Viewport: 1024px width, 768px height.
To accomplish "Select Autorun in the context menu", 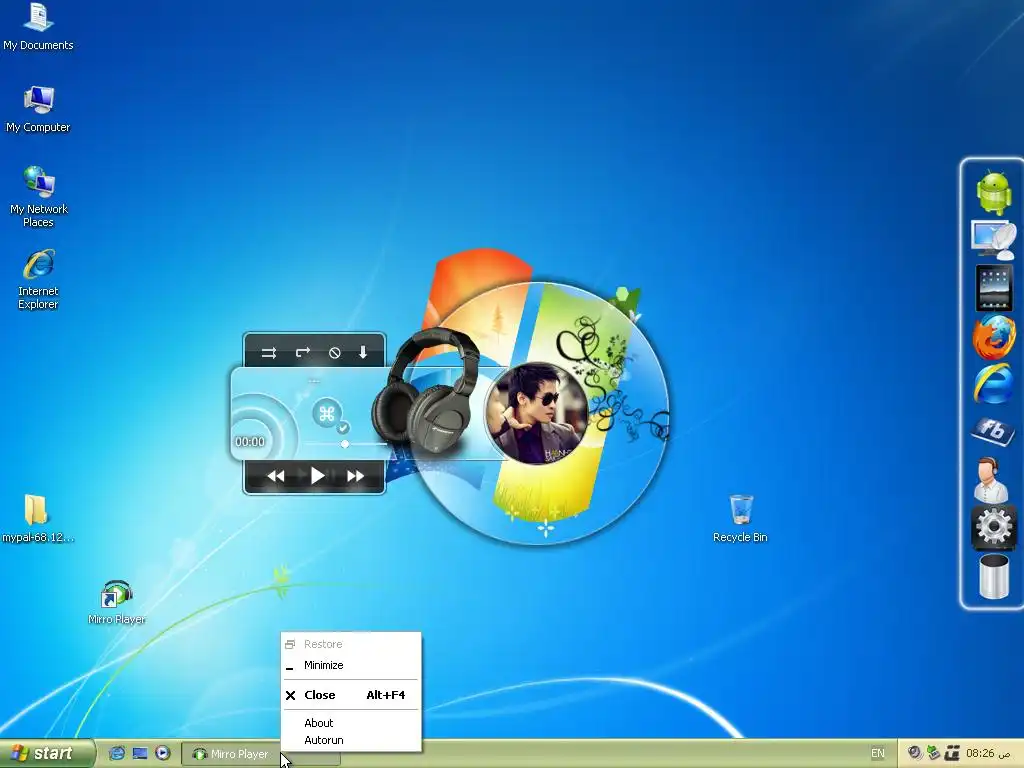I will coord(351,740).
